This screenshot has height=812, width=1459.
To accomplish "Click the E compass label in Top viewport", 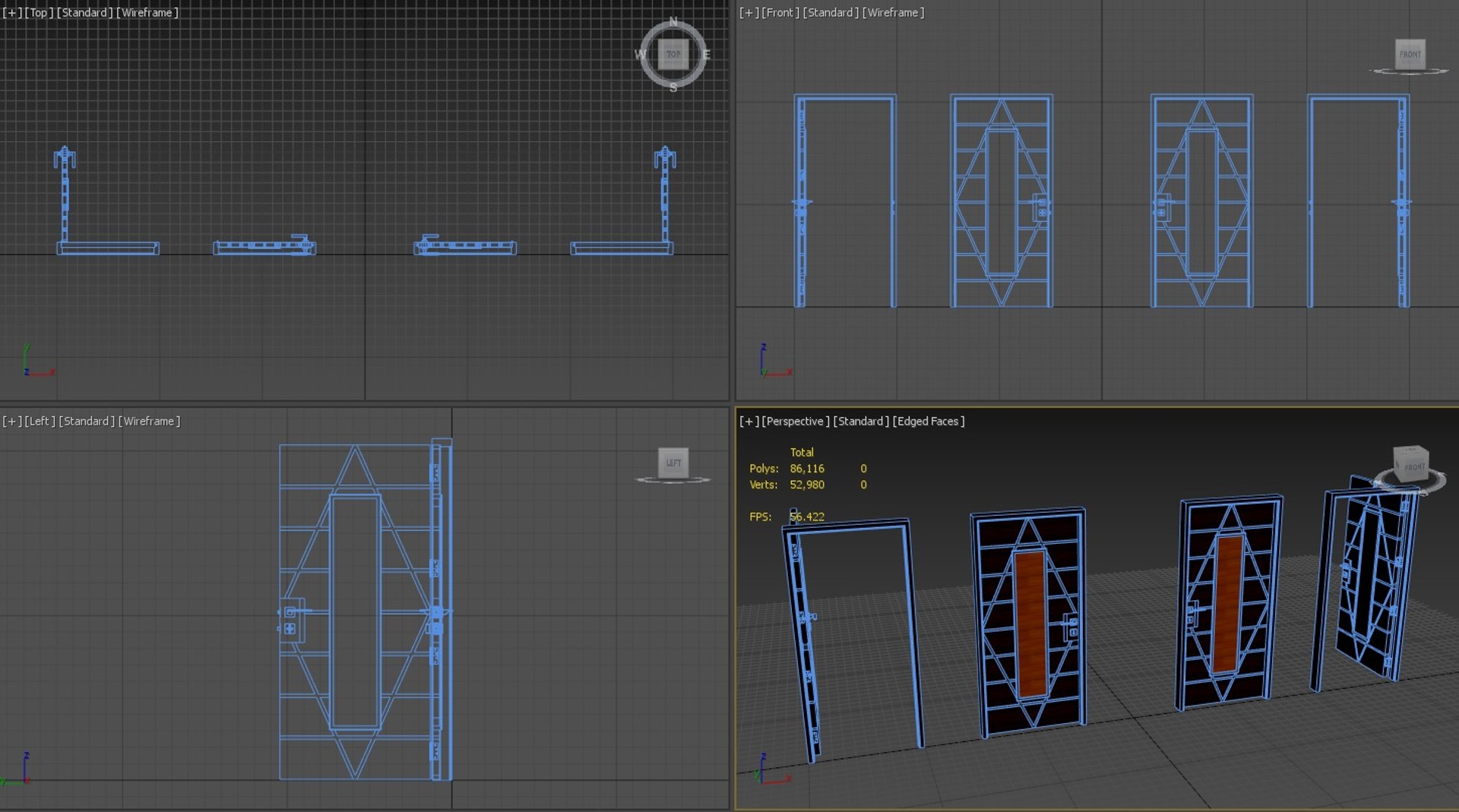I will (707, 55).
